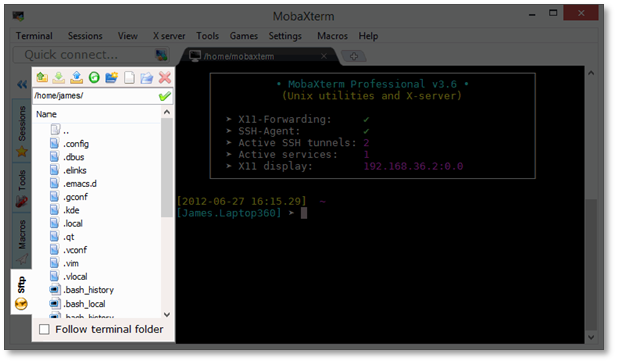
Task: Open the Macros sidebar tab
Action: [22, 241]
